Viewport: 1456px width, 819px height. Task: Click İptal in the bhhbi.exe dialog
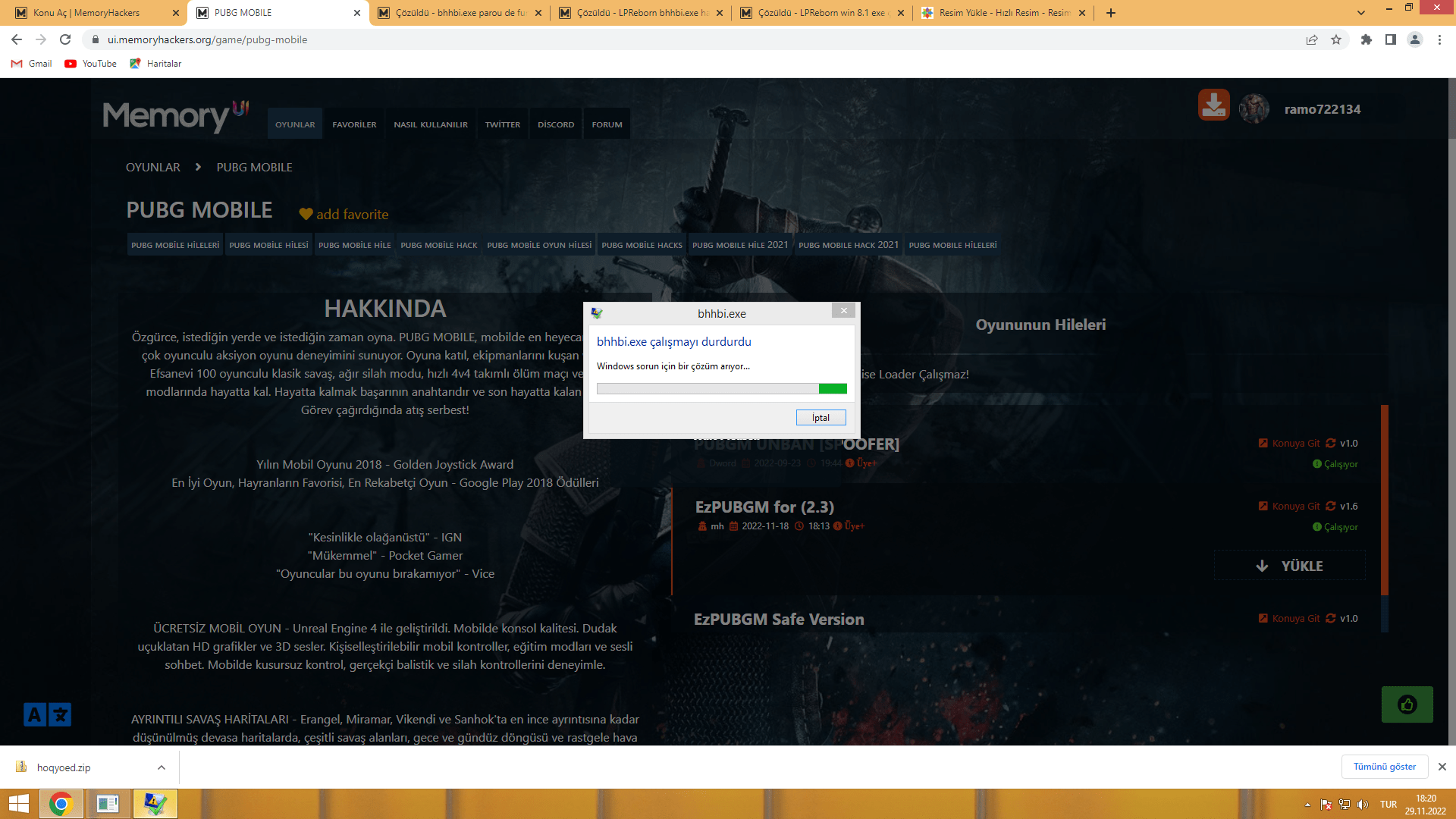821,418
